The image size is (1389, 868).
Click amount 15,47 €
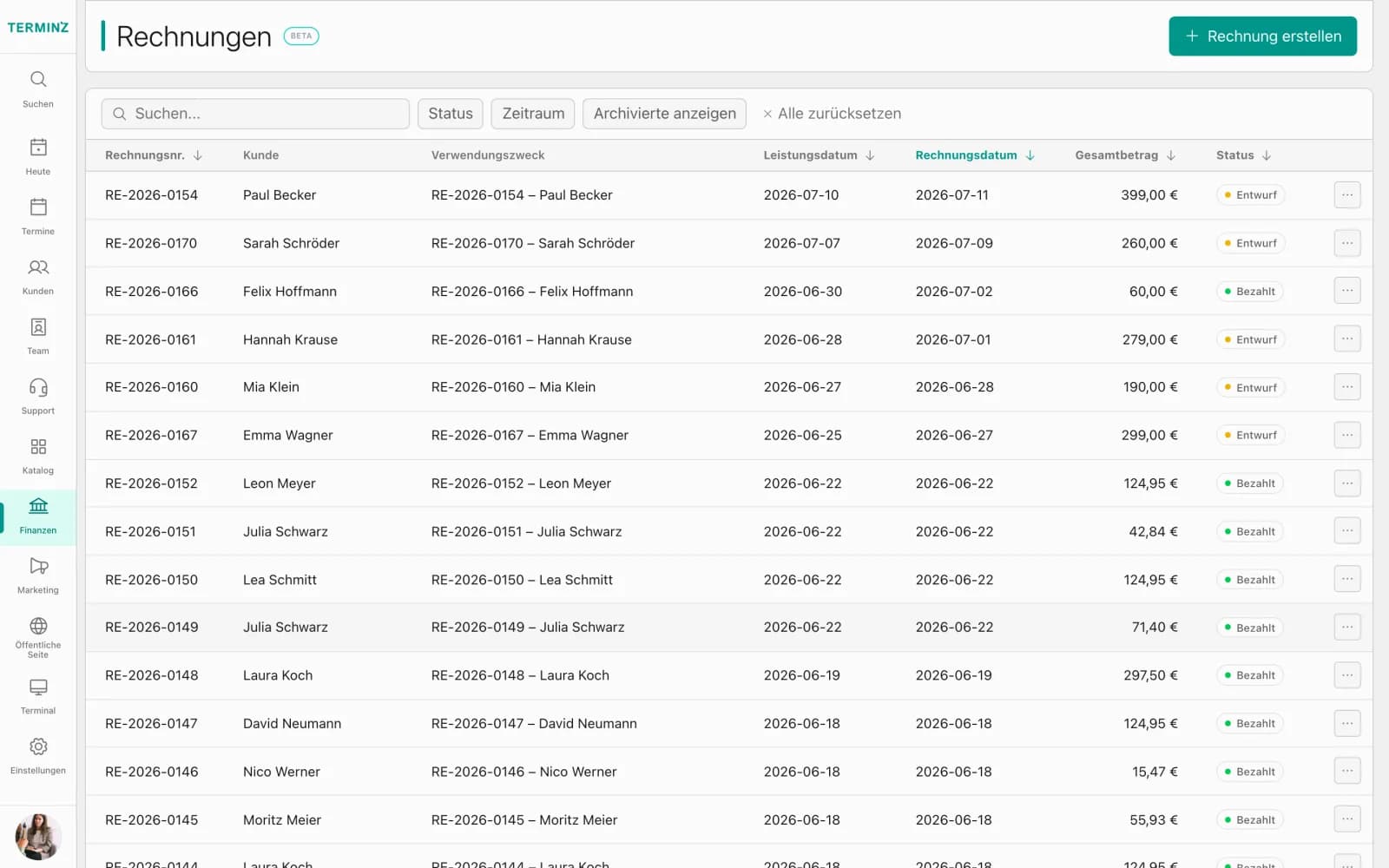(x=1155, y=772)
